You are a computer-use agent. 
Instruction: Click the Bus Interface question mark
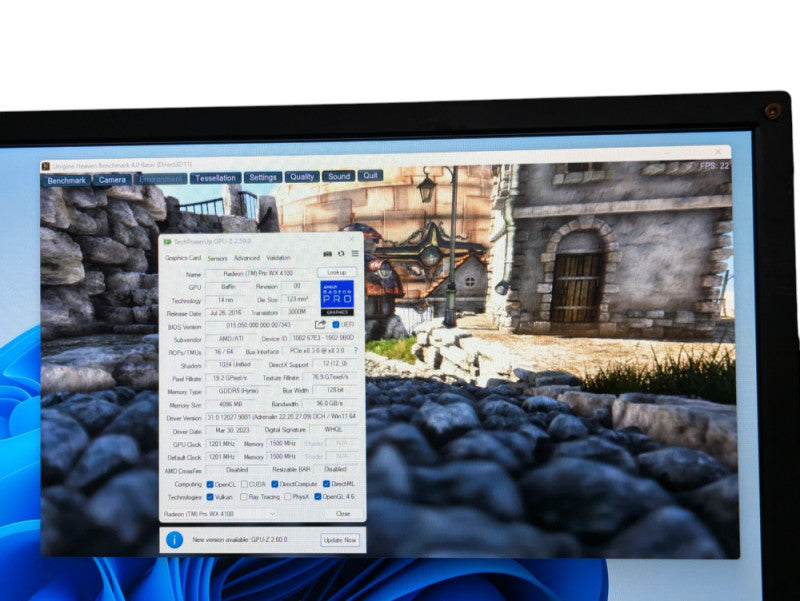tap(356, 350)
